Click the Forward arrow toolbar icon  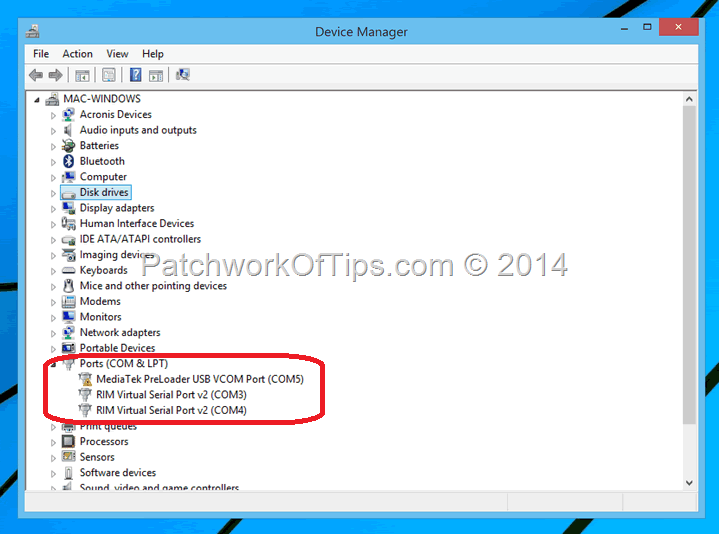[55, 75]
